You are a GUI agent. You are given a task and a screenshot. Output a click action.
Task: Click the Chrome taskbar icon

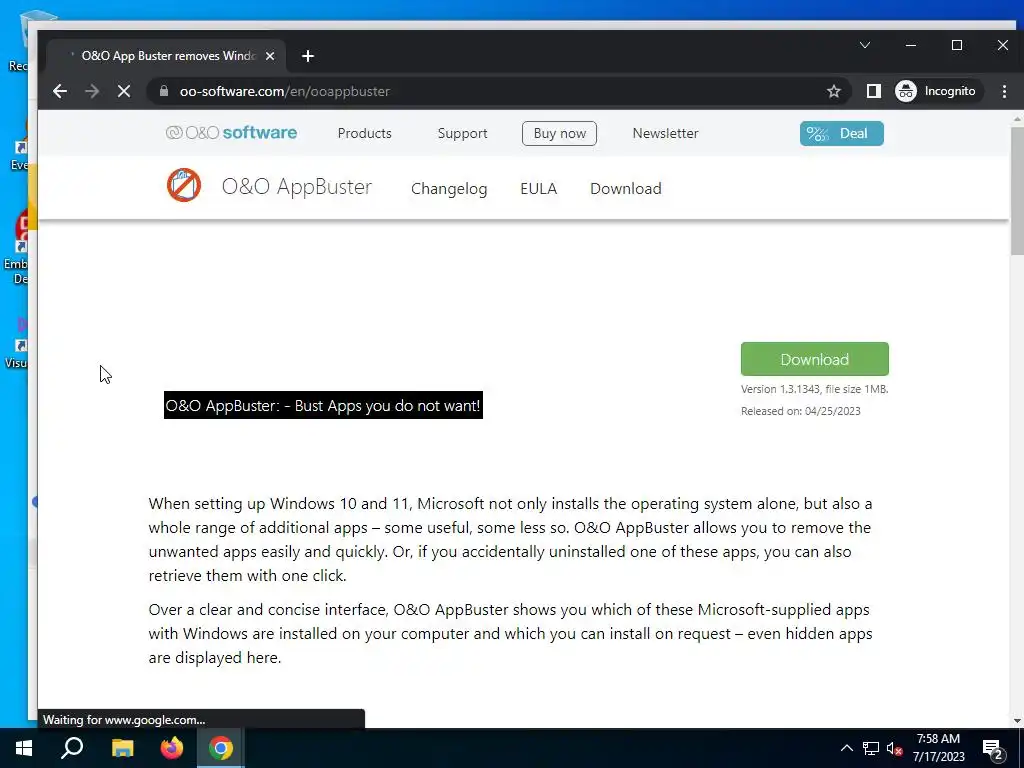tap(221, 748)
